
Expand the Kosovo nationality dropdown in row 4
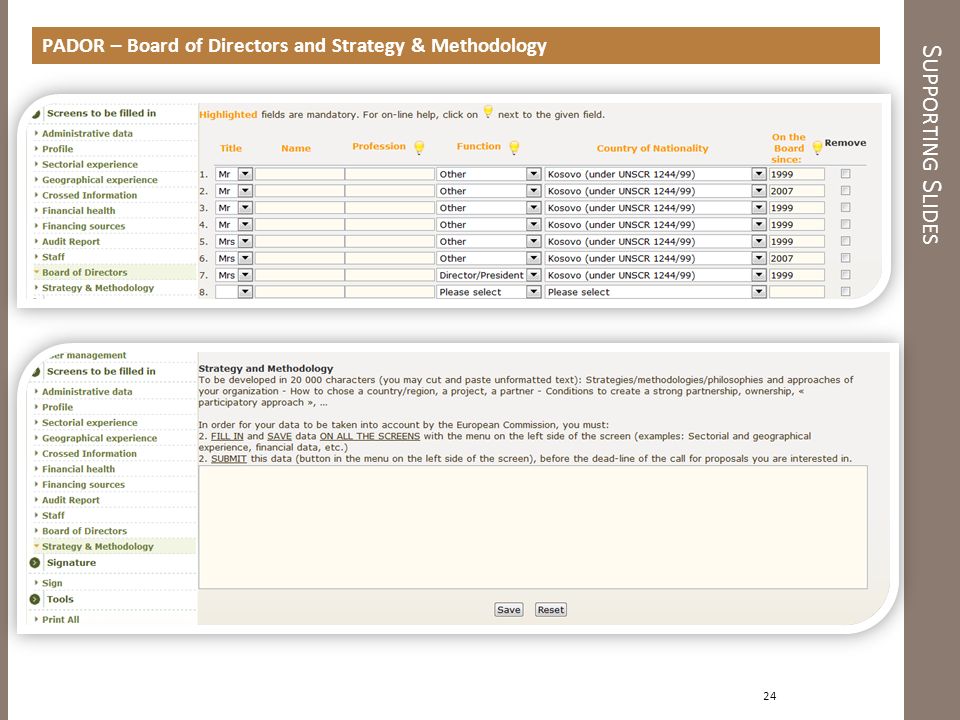[759, 225]
